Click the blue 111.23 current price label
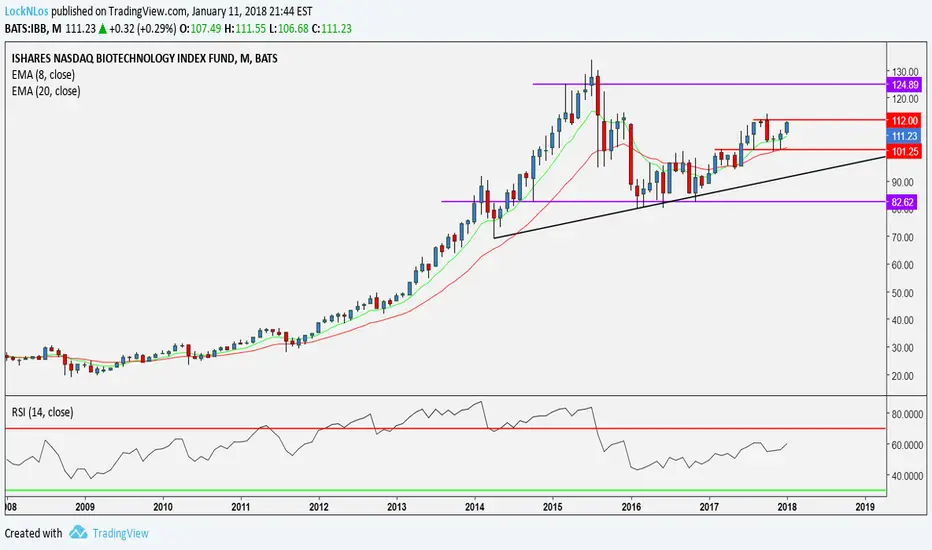The width and height of the screenshot is (932, 550). coord(904,136)
